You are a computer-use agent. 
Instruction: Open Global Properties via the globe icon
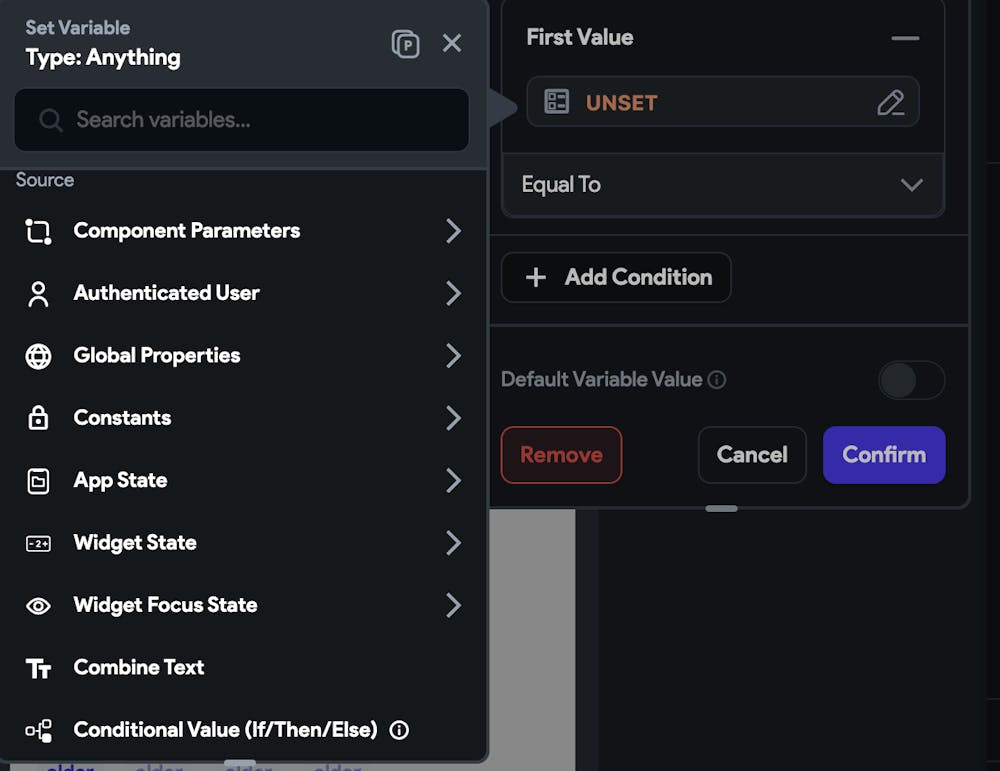[38, 355]
